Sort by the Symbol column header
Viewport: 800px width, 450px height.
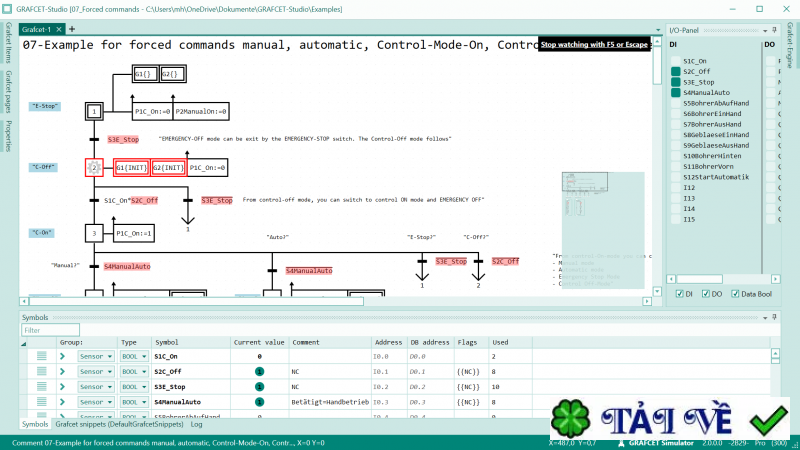[190, 342]
